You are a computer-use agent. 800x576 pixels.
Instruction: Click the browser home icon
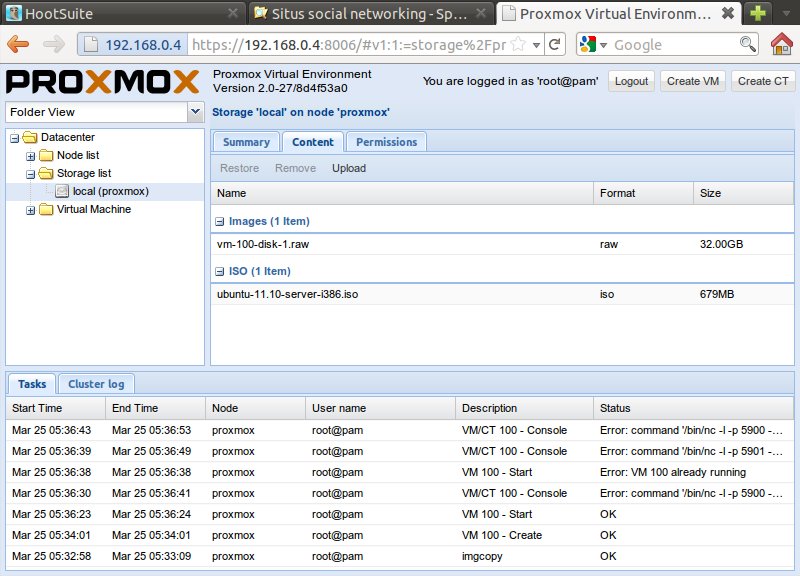click(782, 45)
